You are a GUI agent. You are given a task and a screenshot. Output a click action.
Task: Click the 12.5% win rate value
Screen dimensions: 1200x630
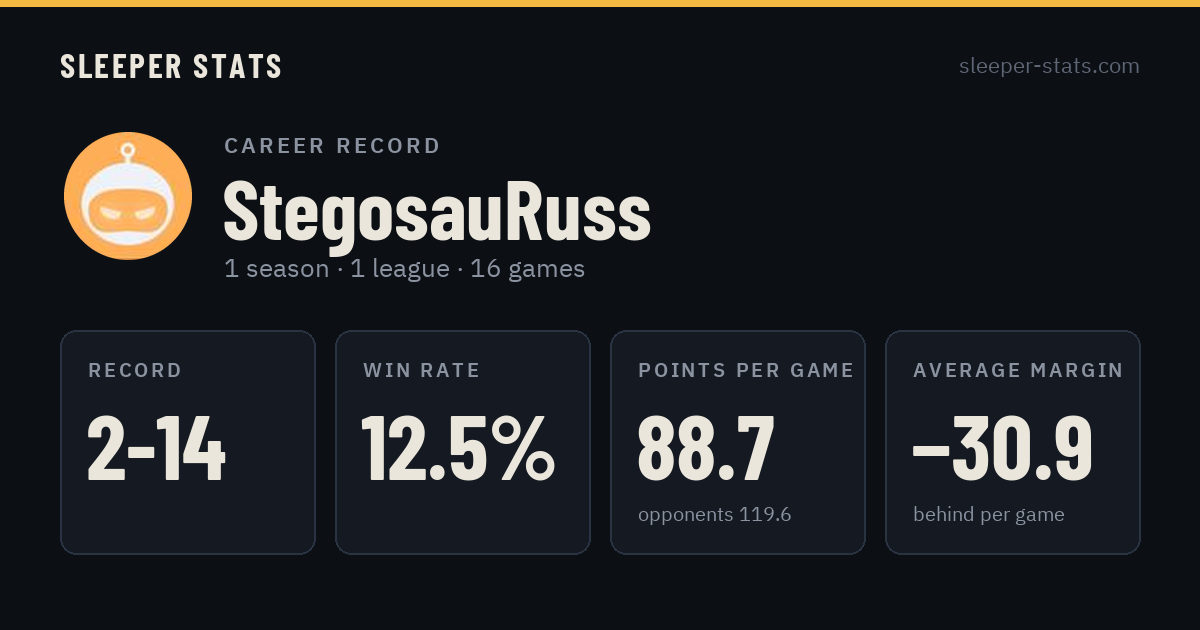coord(458,448)
